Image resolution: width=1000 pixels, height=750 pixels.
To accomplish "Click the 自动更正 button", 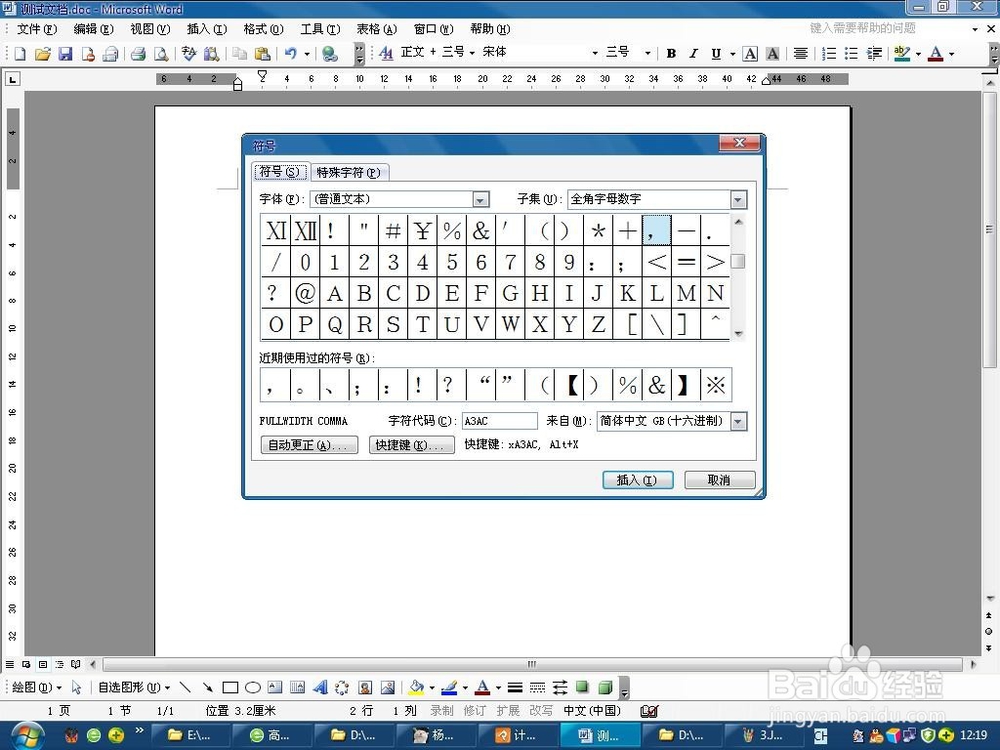I will (x=309, y=445).
